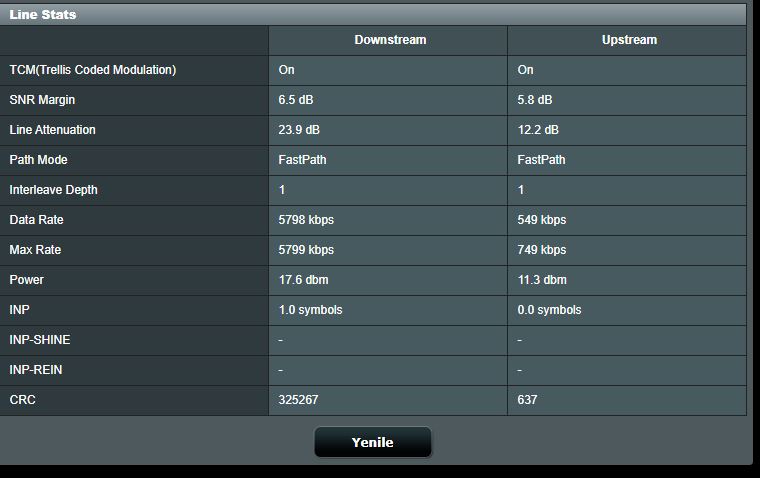The height and width of the screenshot is (478, 760).
Task: Click downstream max rate 5799 kbps
Action: point(306,250)
